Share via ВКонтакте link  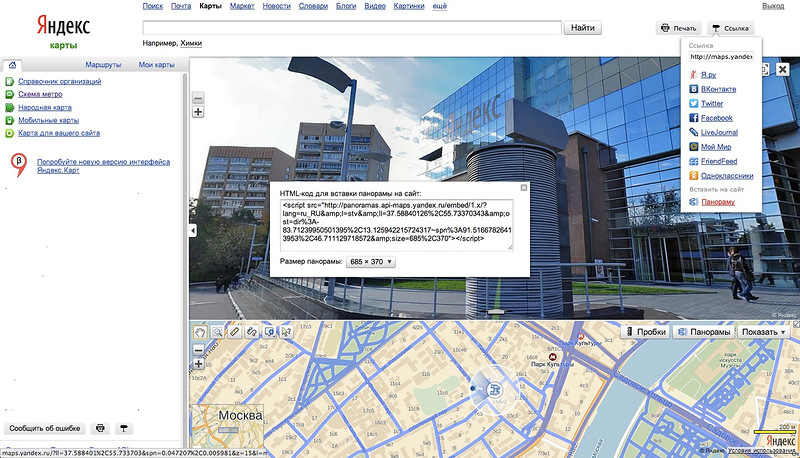(718, 89)
